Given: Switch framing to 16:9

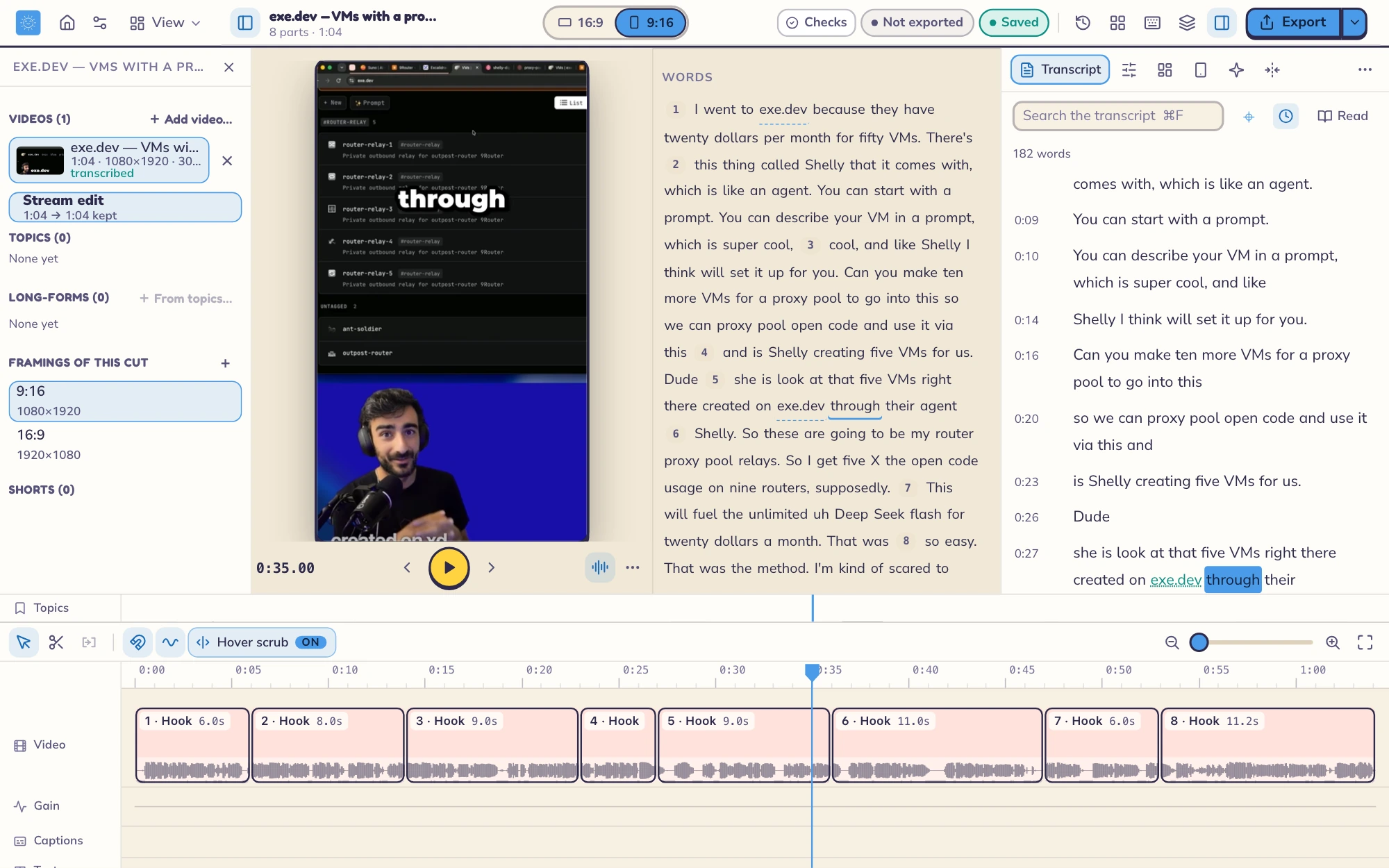Looking at the screenshot, I should [581, 23].
